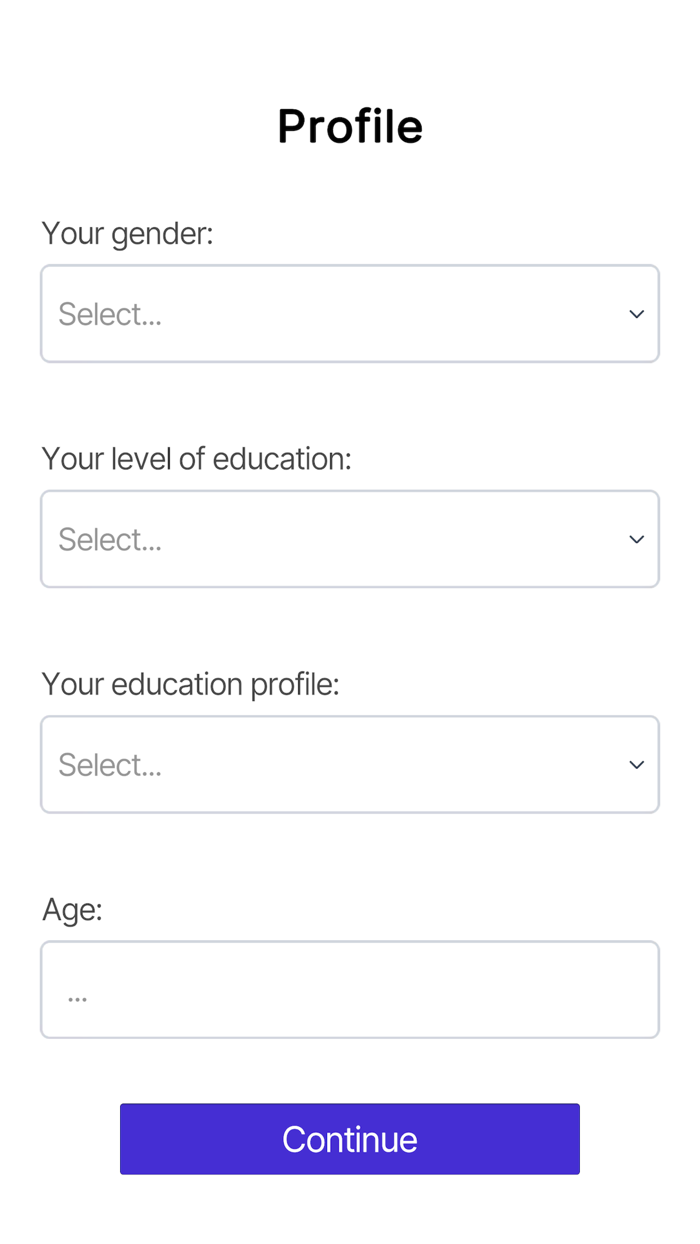Click the "Your level of education:" label
The width and height of the screenshot is (700, 1244).
point(196,459)
